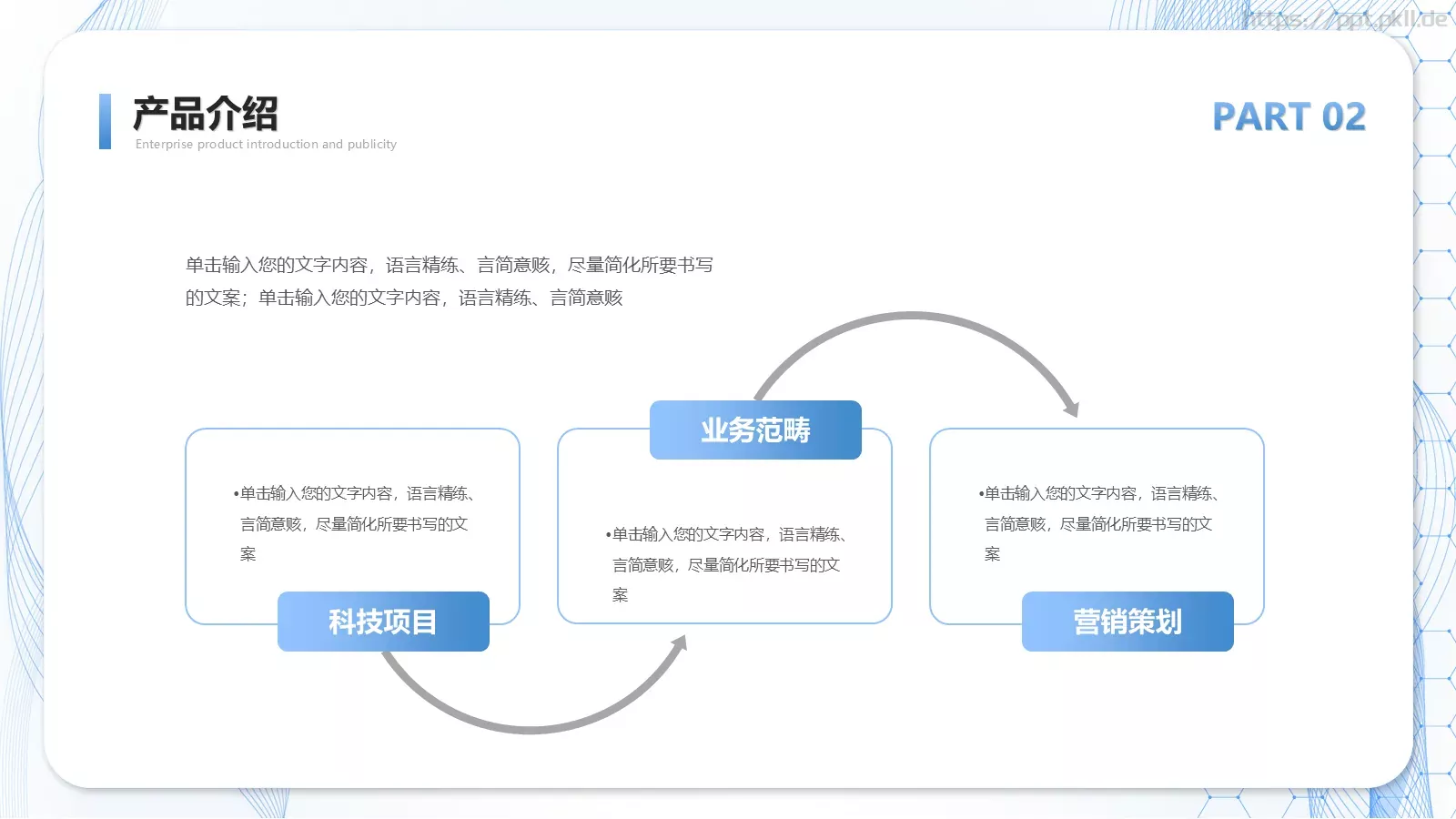Select the 科技项目 label button
Viewport: 1456px width, 819px height.
coord(383,622)
